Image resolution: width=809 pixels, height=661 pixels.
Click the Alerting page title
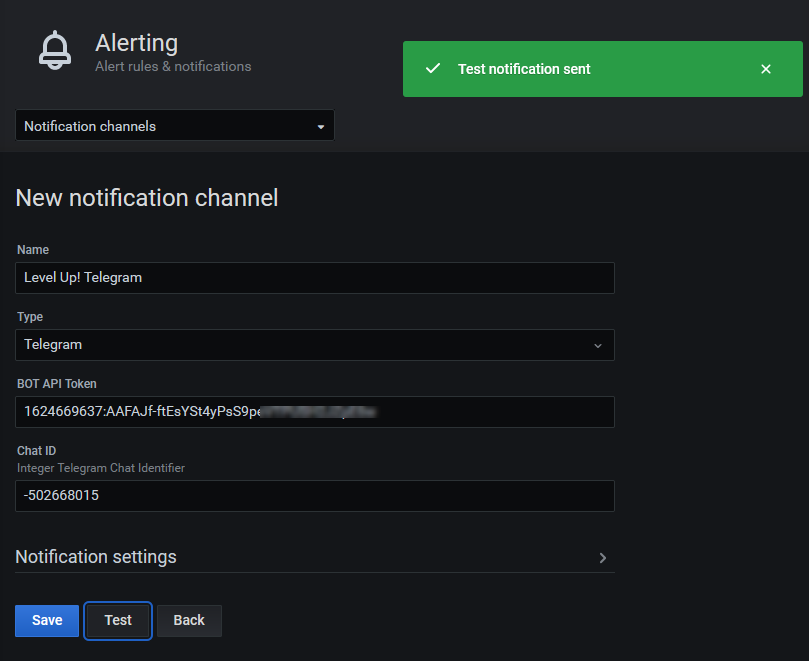(x=136, y=43)
